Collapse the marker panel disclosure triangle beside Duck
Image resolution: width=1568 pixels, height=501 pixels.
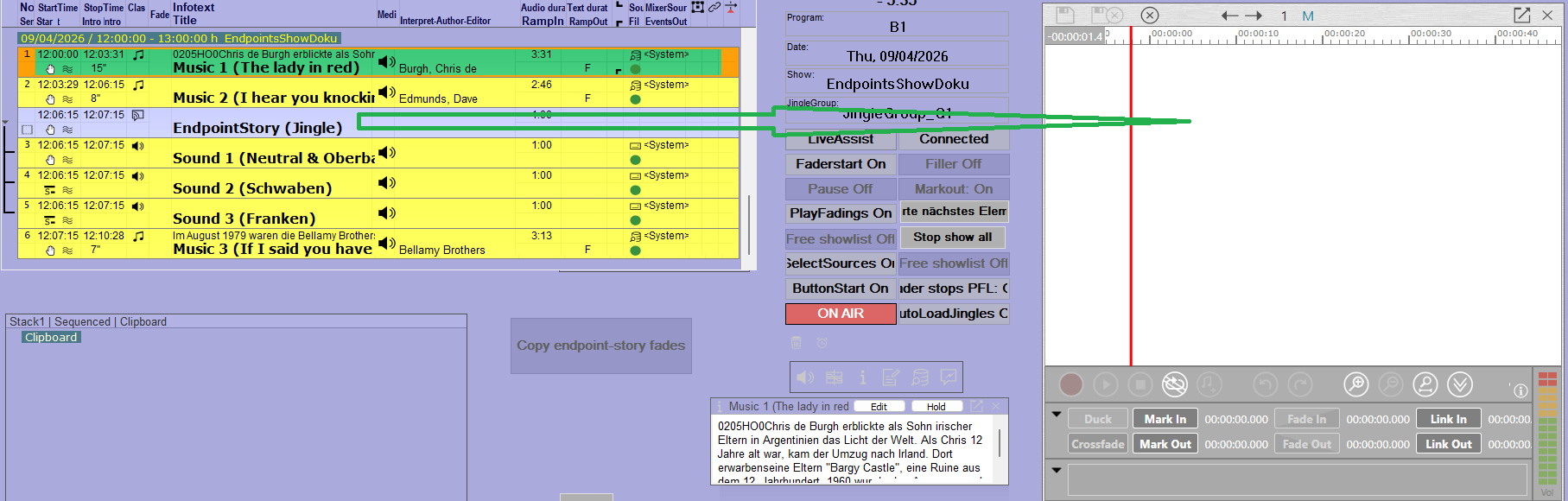pyautogui.click(x=1057, y=415)
